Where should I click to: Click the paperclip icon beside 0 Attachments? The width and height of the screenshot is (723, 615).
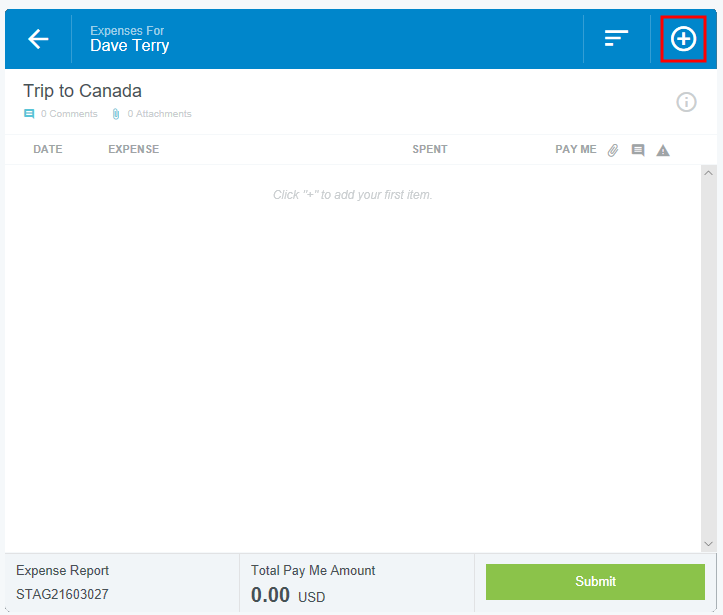pos(116,114)
